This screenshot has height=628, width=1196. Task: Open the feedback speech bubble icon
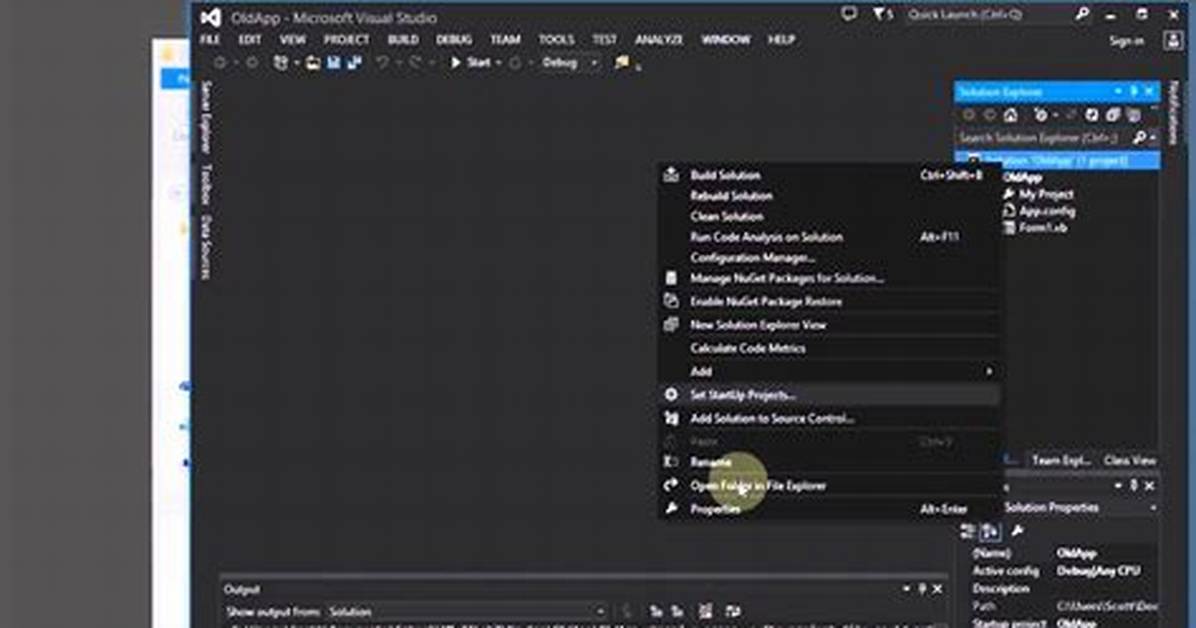tap(848, 14)
